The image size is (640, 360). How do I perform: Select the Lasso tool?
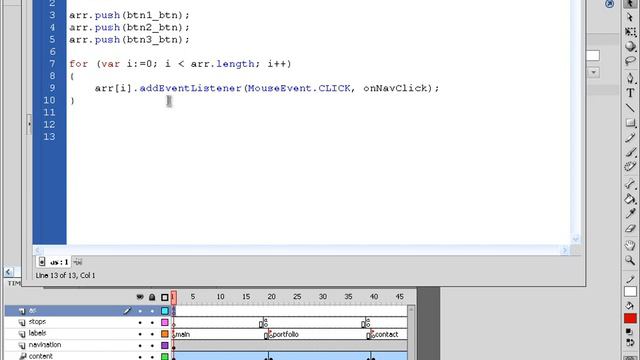coord(630,61)
